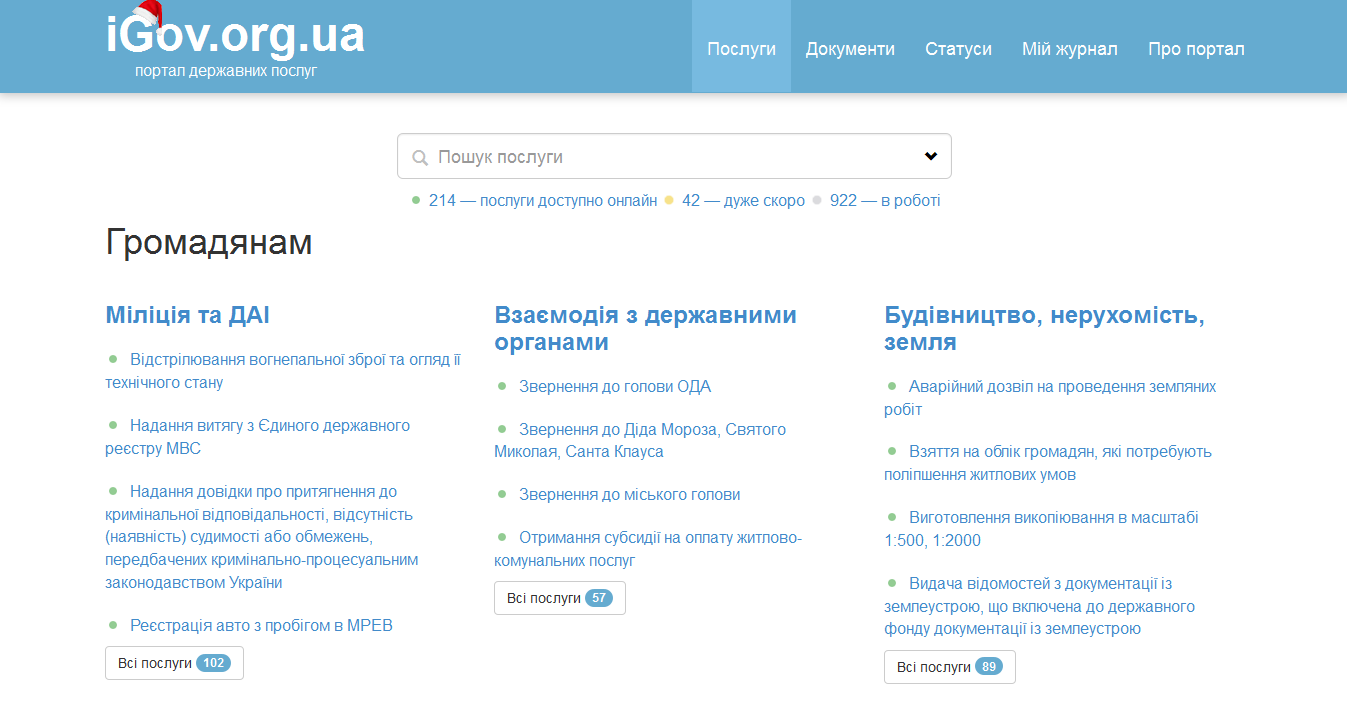1347x703 pixels.
Task: Open Реєстрація авто з пробігом в МРЕВ
Action: [262, 624]
